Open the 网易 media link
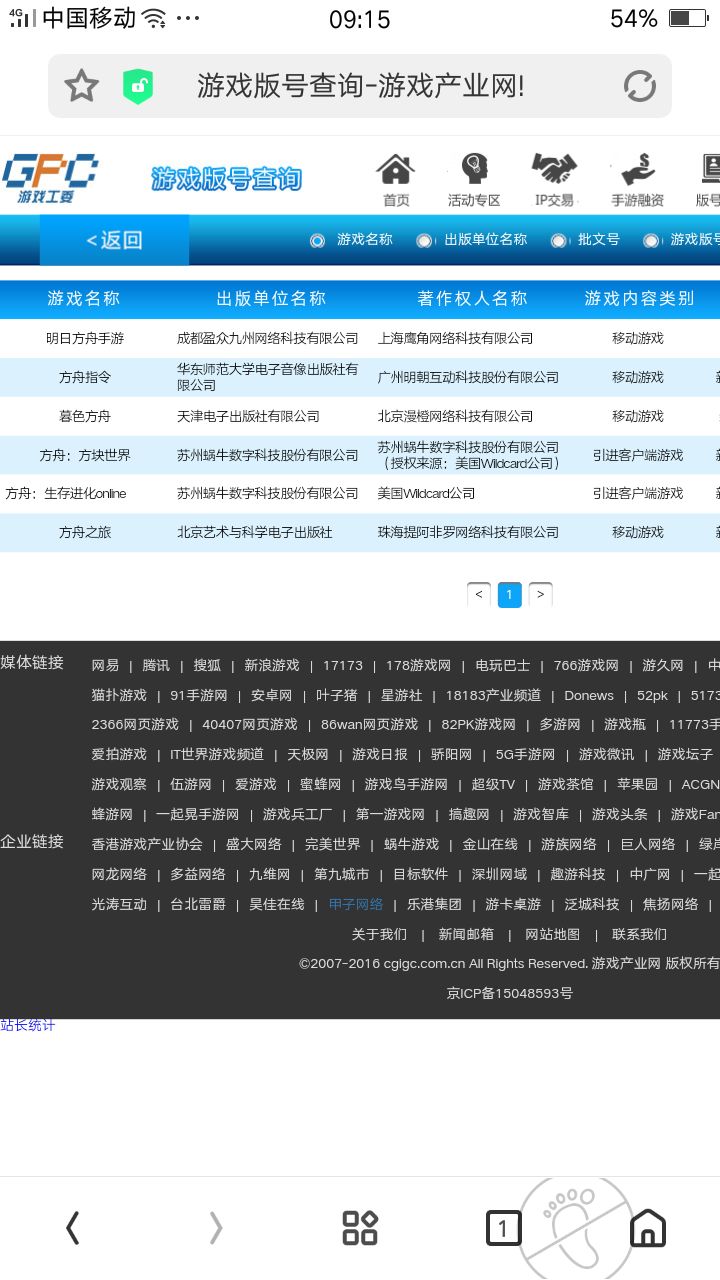 click(105, 665)
